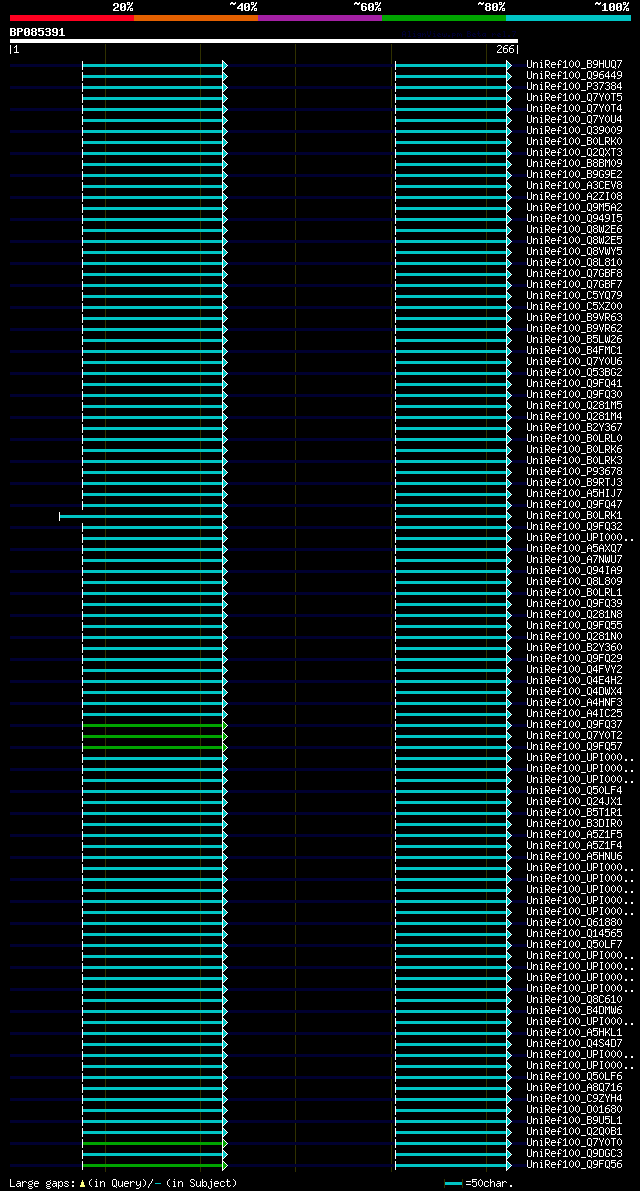Select the UniRef100_B9G9E2 label
640x1191 pixels.
[574, 175]
